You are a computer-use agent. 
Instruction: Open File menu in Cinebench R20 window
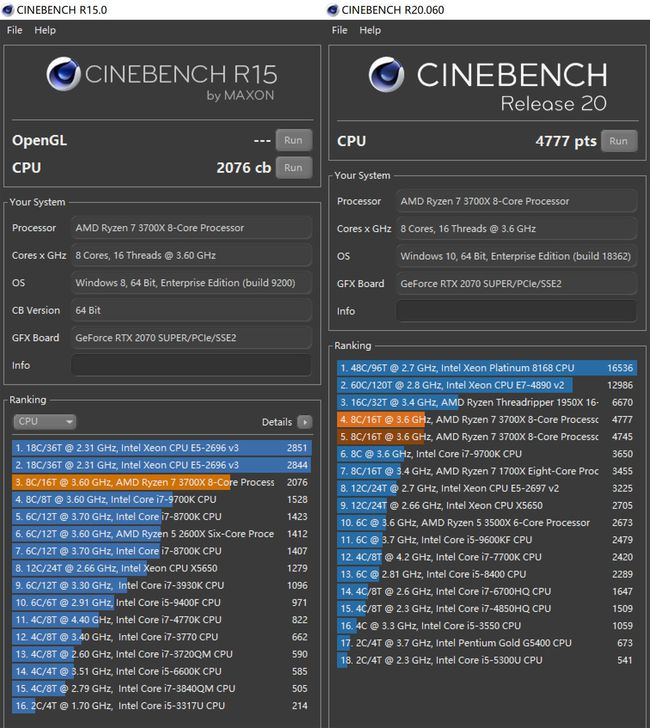pos(339,30)
